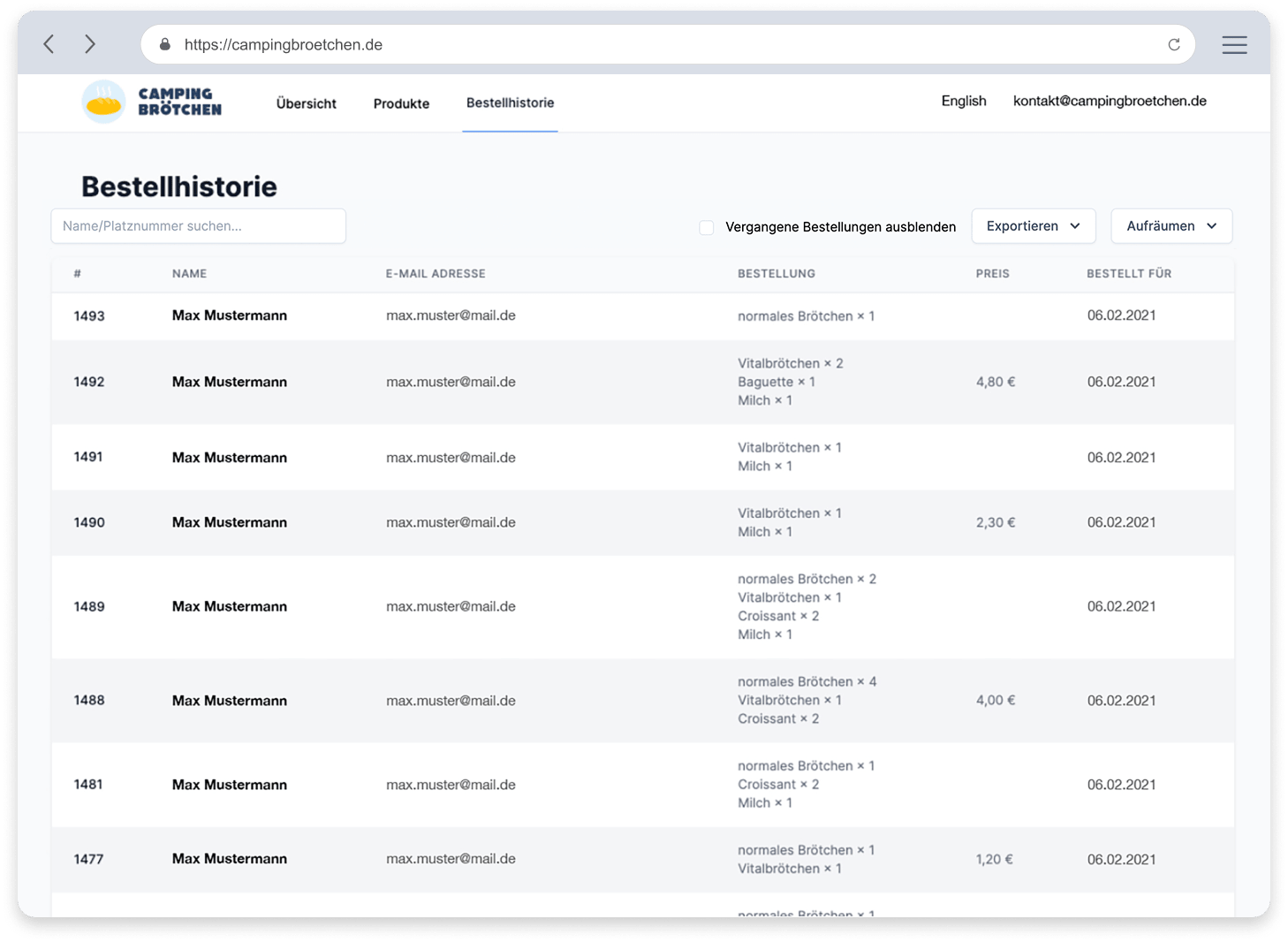Screen dimensions: 1288x942
Task: Expand the Exportieren dropdown
Action: click(x=1033, y=226)
